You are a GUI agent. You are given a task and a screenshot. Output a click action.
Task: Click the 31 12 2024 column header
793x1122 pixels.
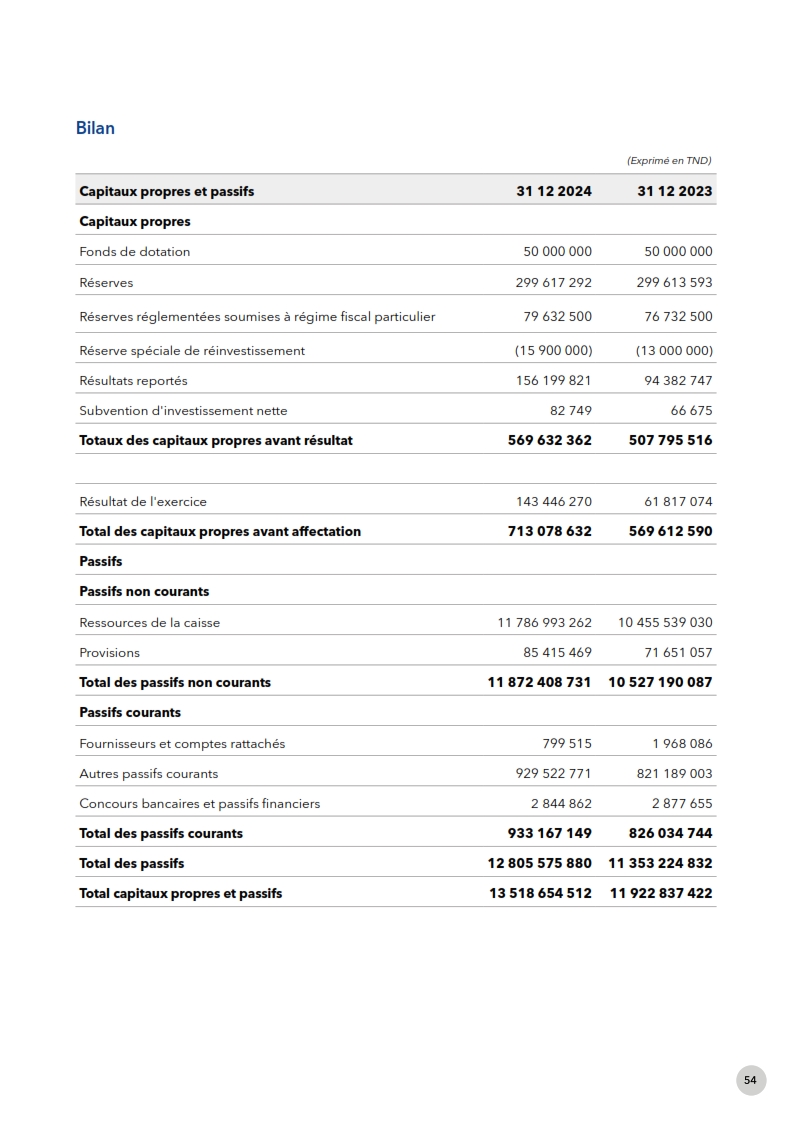(554, 191)
